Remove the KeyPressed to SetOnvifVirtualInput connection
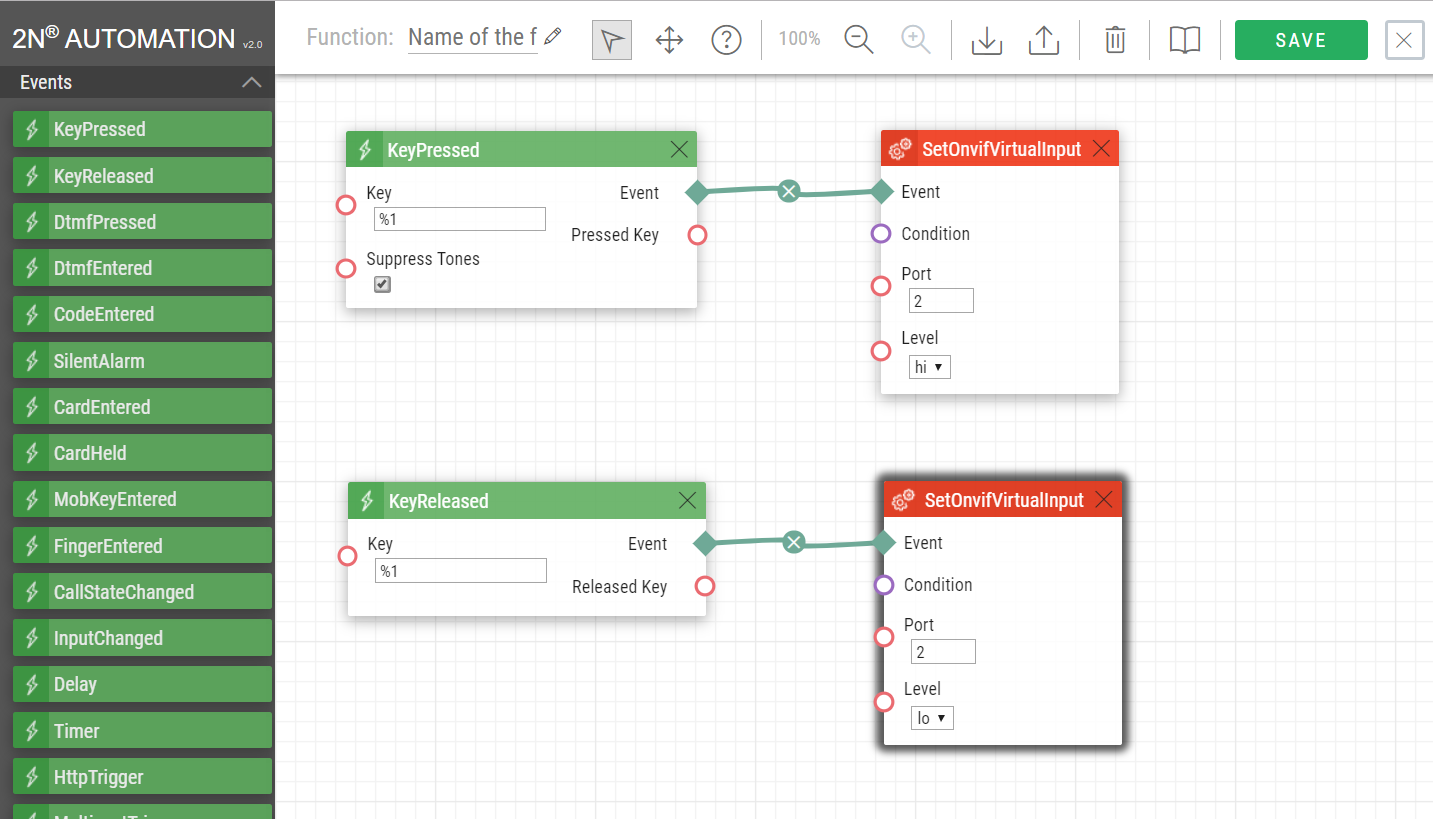The image size is (1433, 819). coord(789,191)
